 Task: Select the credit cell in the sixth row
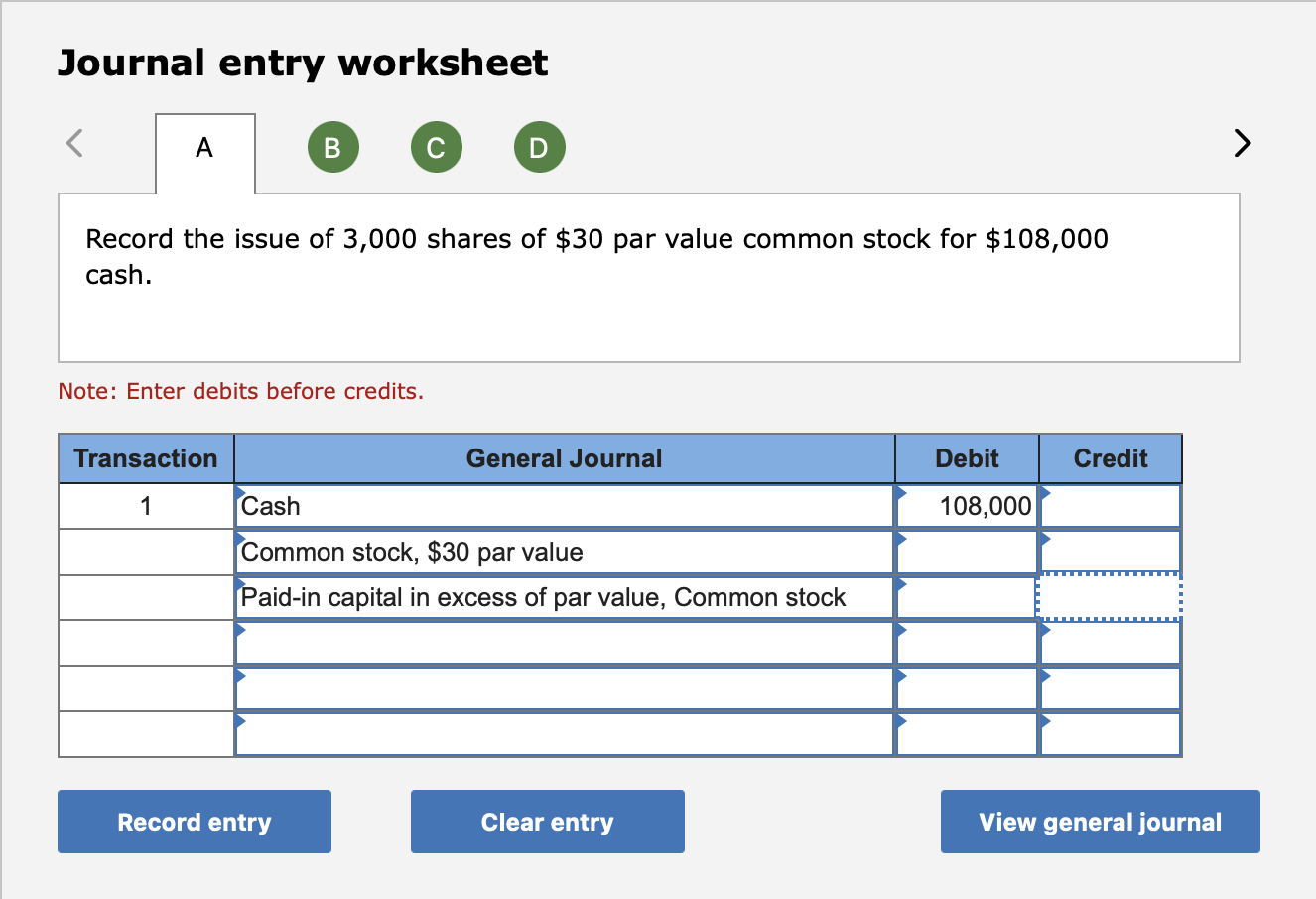click(1111, 734)
